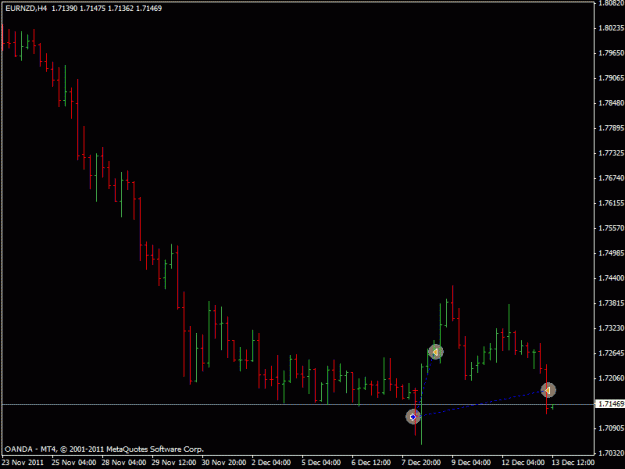Click price scale label 1.70320

pos(611,453)
